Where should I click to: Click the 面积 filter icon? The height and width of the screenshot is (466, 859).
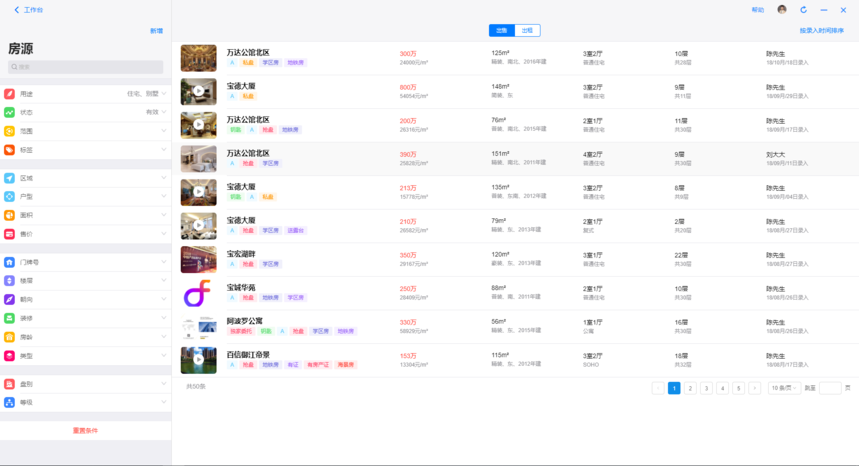(x=9, y=215)
